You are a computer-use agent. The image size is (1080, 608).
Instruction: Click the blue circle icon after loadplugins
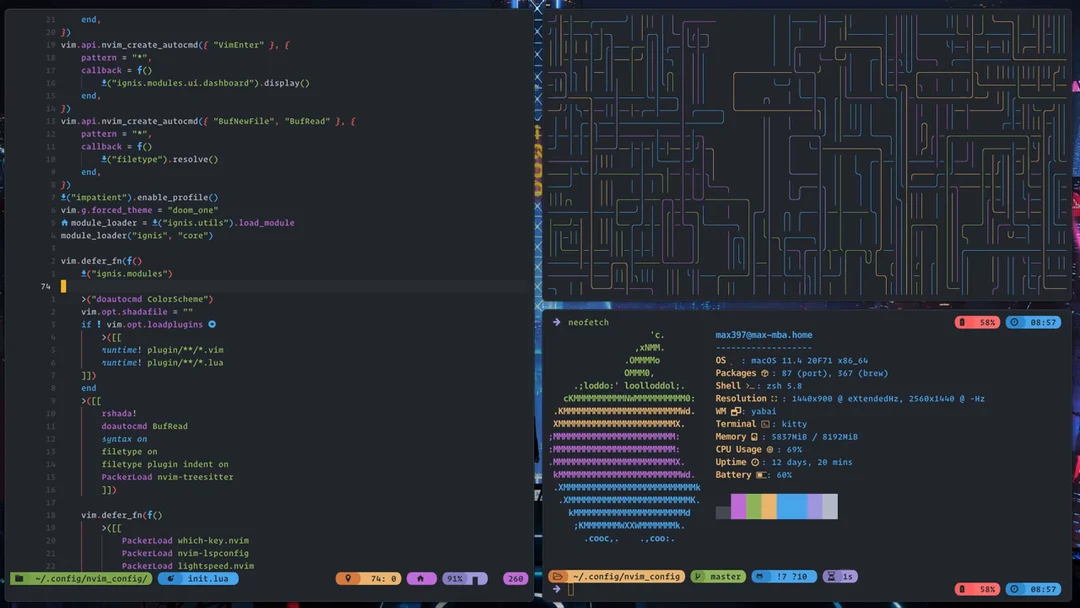pos(212,324)
